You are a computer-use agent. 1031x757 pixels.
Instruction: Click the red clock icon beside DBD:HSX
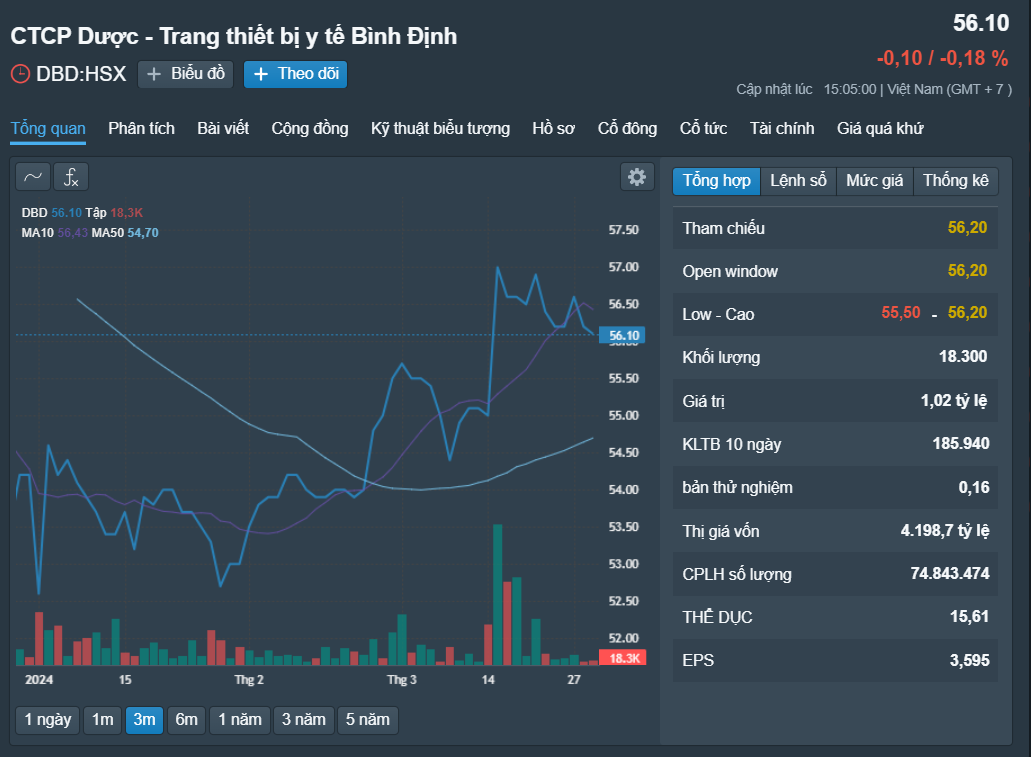click(20, 74)
